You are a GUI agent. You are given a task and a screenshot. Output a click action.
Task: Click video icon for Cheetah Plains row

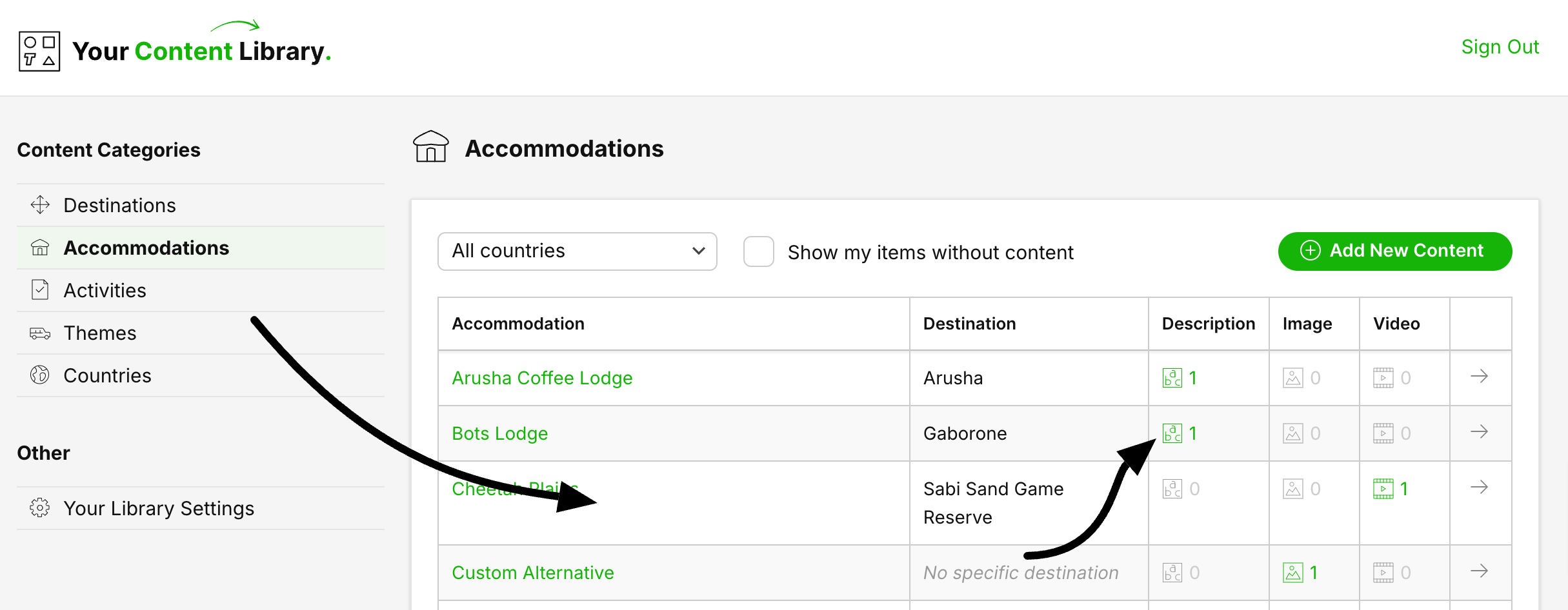pyautogui.click(x=1383, y=489)
